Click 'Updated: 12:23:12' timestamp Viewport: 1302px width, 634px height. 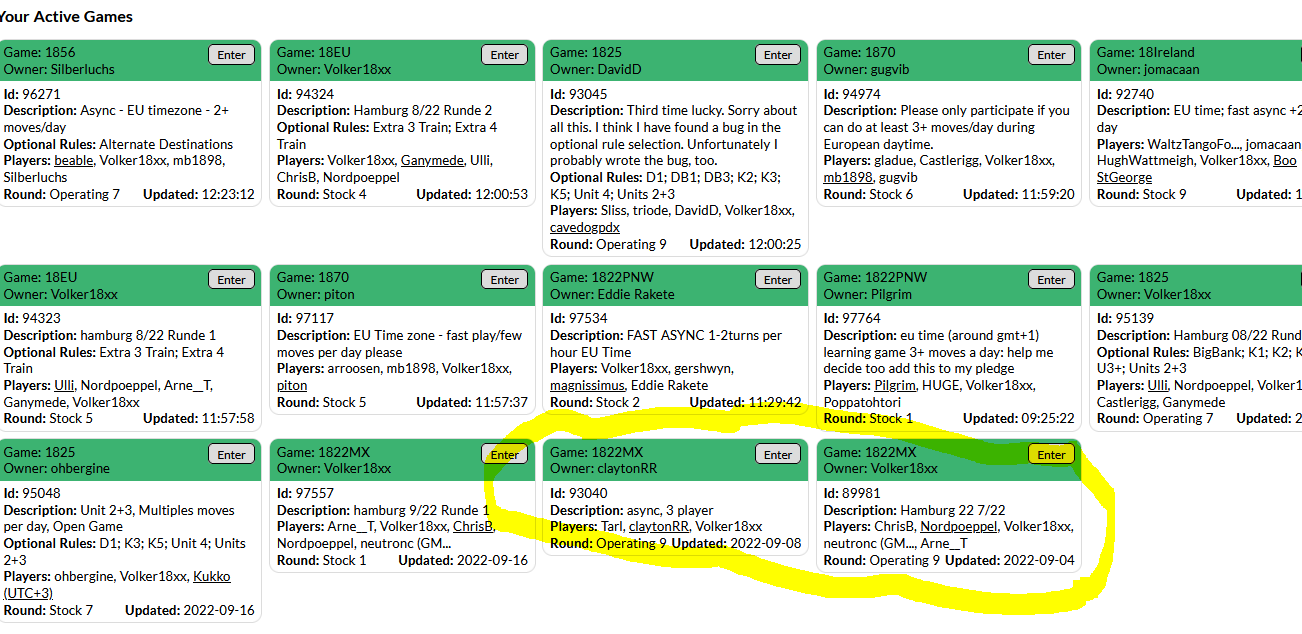(199, 195)
